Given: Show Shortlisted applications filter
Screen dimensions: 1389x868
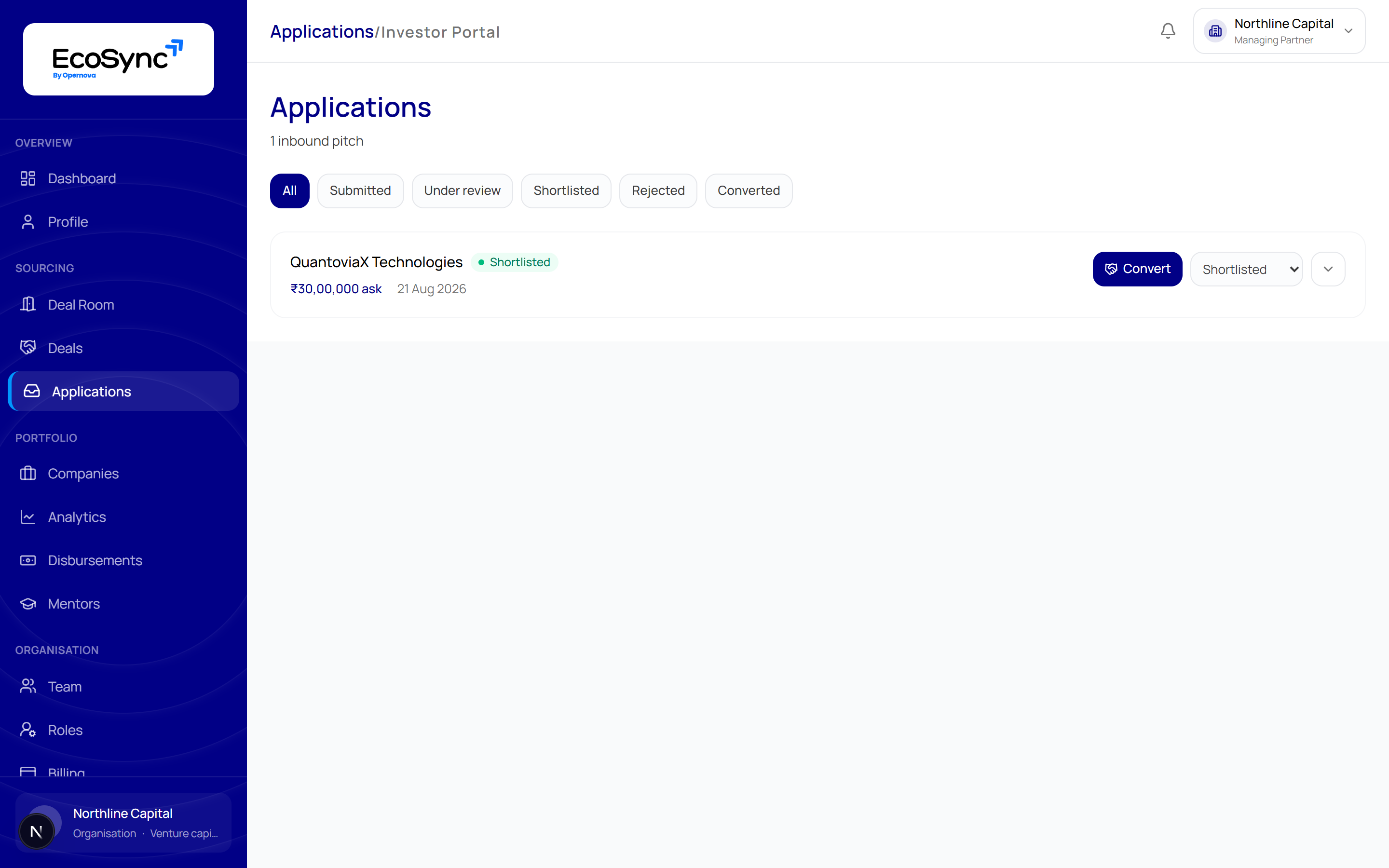Looking at the screenshot, I should click(x=566, y=190).
